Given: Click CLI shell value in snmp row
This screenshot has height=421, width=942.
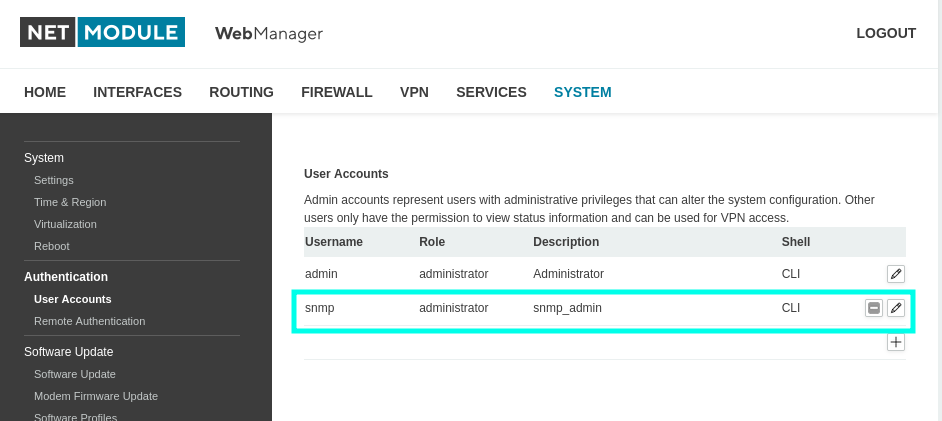Looking at the screenshot, I should pos(791,308).
